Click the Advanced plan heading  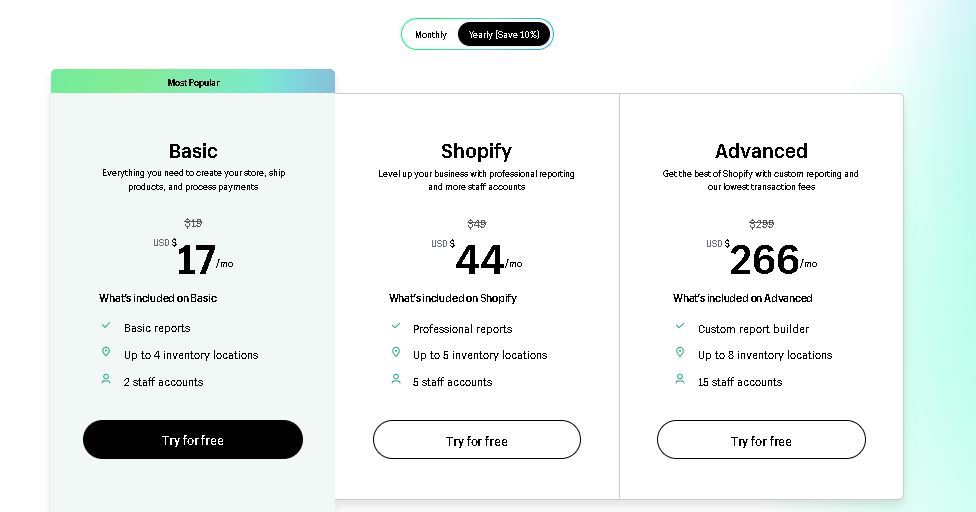(x=761, y=151)
